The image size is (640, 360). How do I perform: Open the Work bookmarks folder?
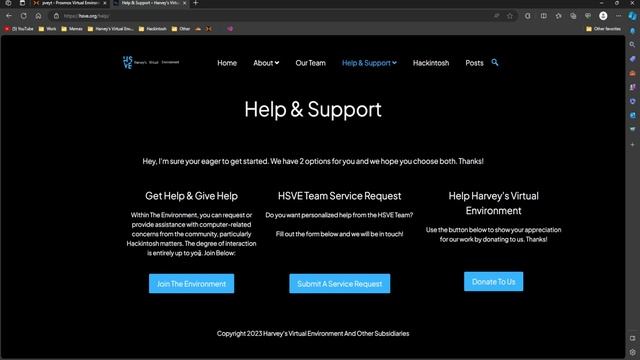(x=47, y=29)
